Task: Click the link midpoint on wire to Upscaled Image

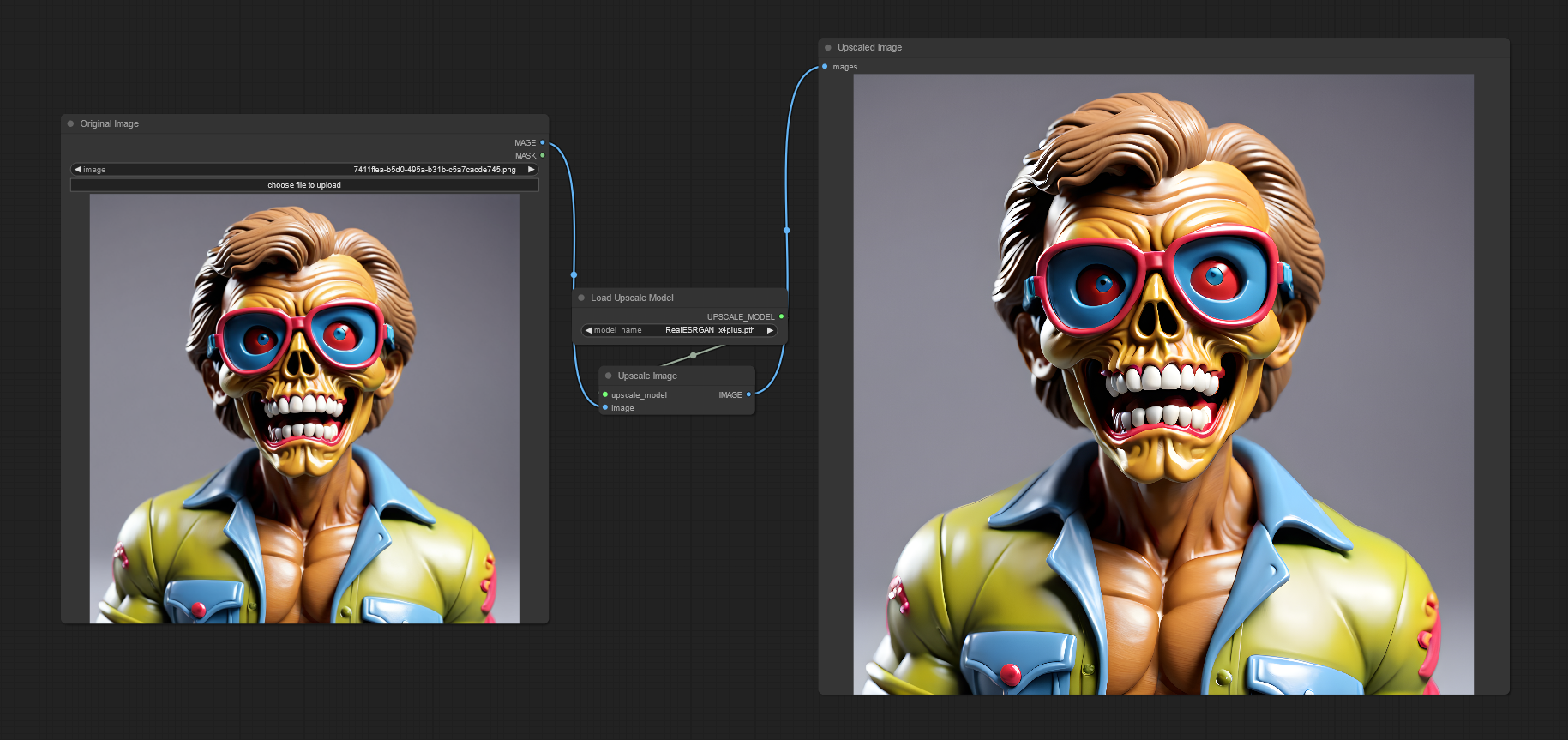Action: click(x=786, y=230)
